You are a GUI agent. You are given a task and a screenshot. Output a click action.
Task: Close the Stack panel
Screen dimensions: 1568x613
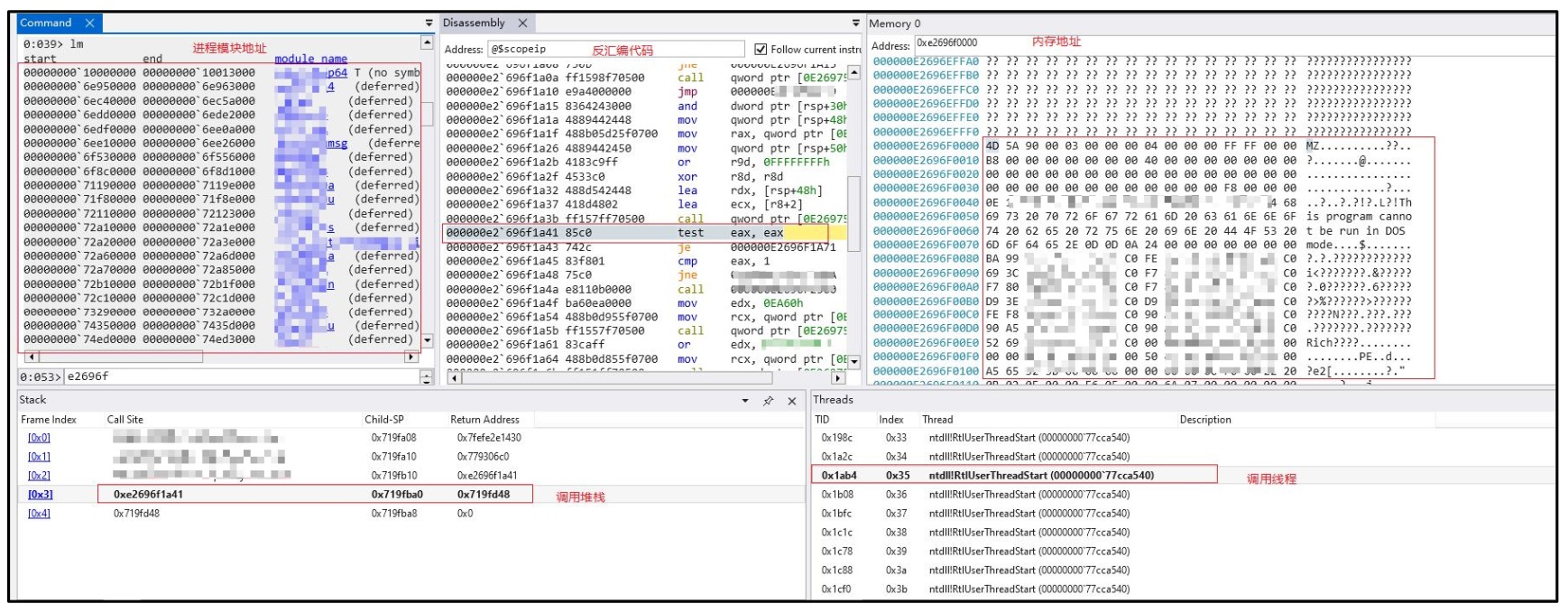[x=792, y=401]
